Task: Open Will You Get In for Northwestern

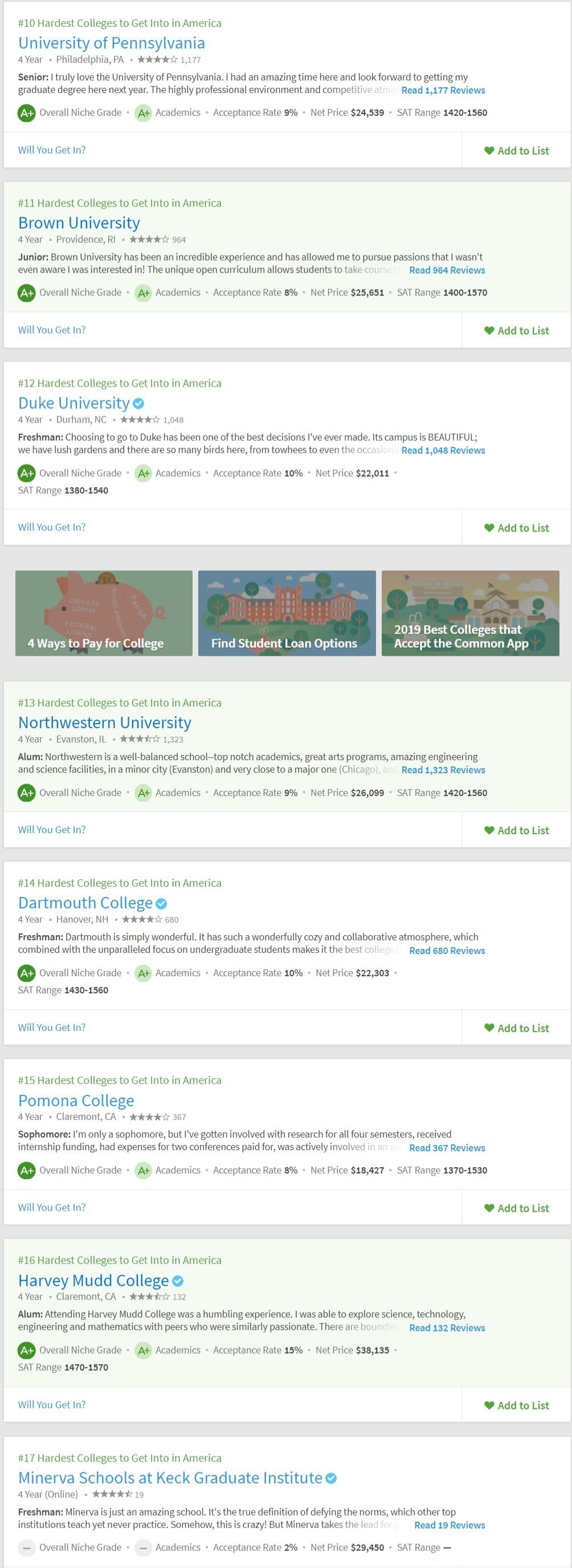Action: (x=52, y=830)
